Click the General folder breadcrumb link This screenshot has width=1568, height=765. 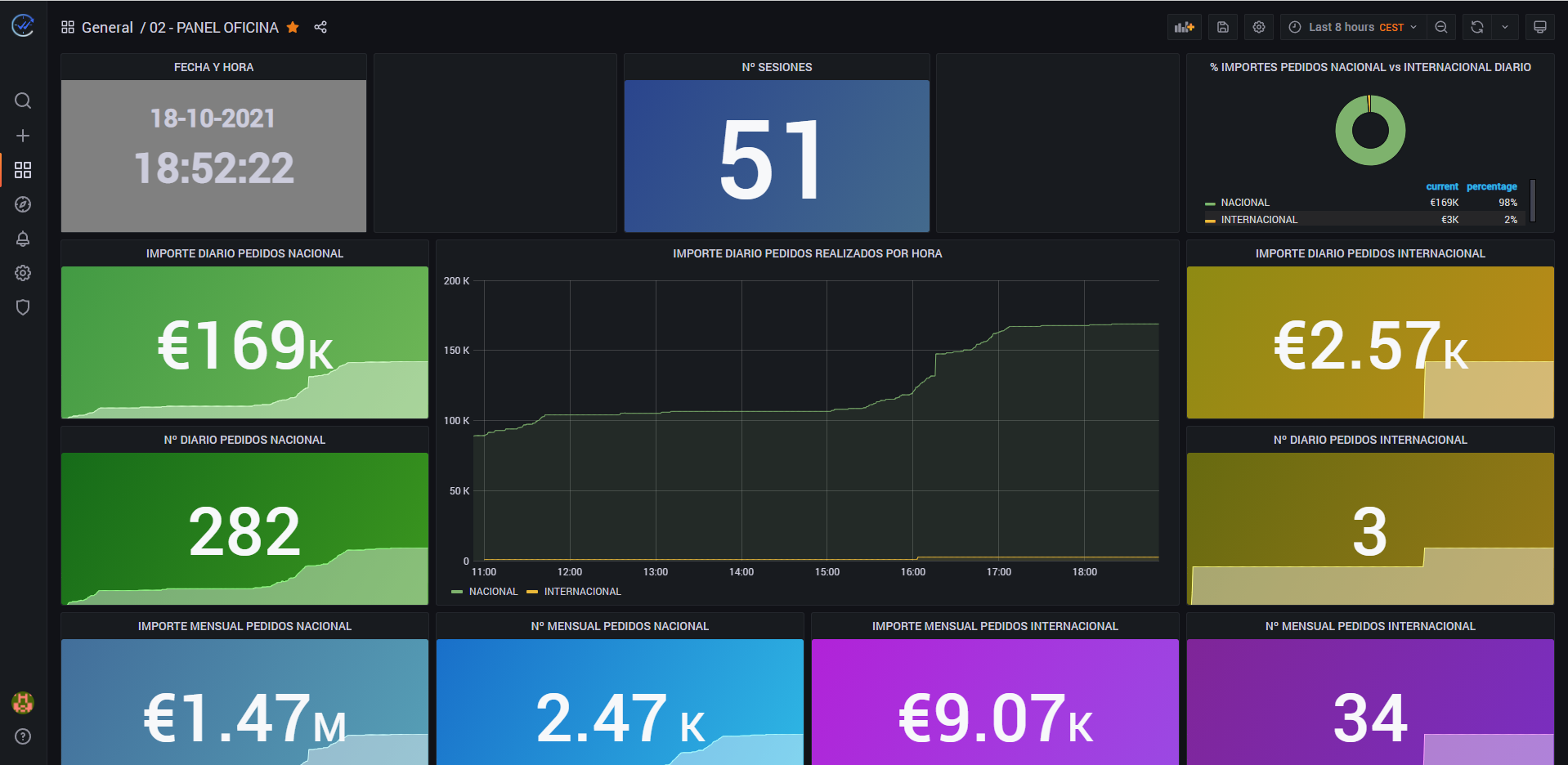107,28
